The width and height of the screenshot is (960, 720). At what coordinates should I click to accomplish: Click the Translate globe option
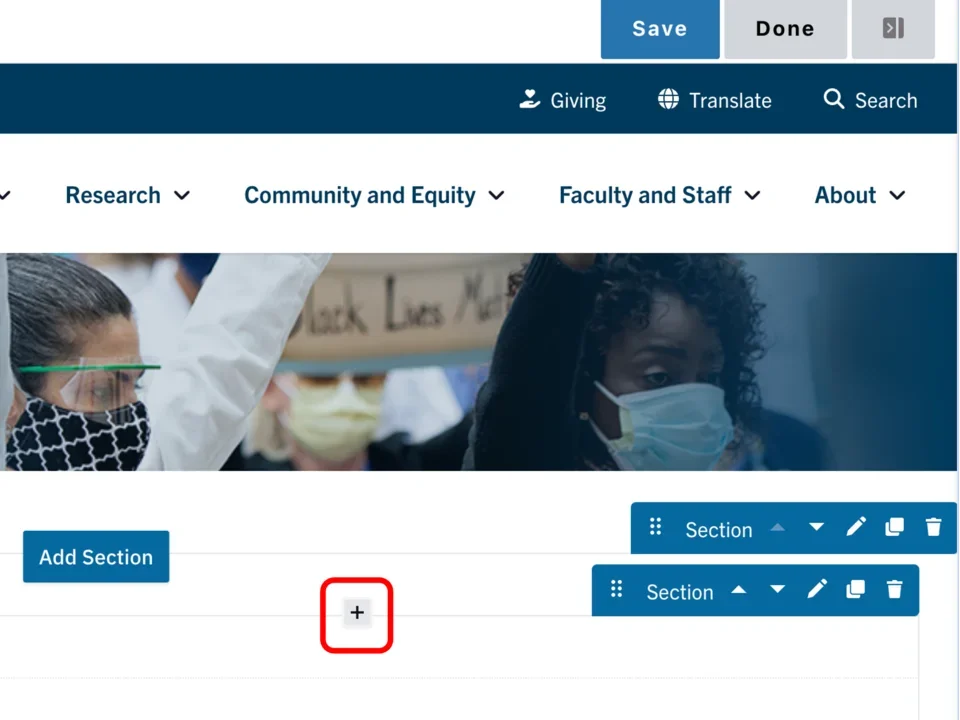714,100
